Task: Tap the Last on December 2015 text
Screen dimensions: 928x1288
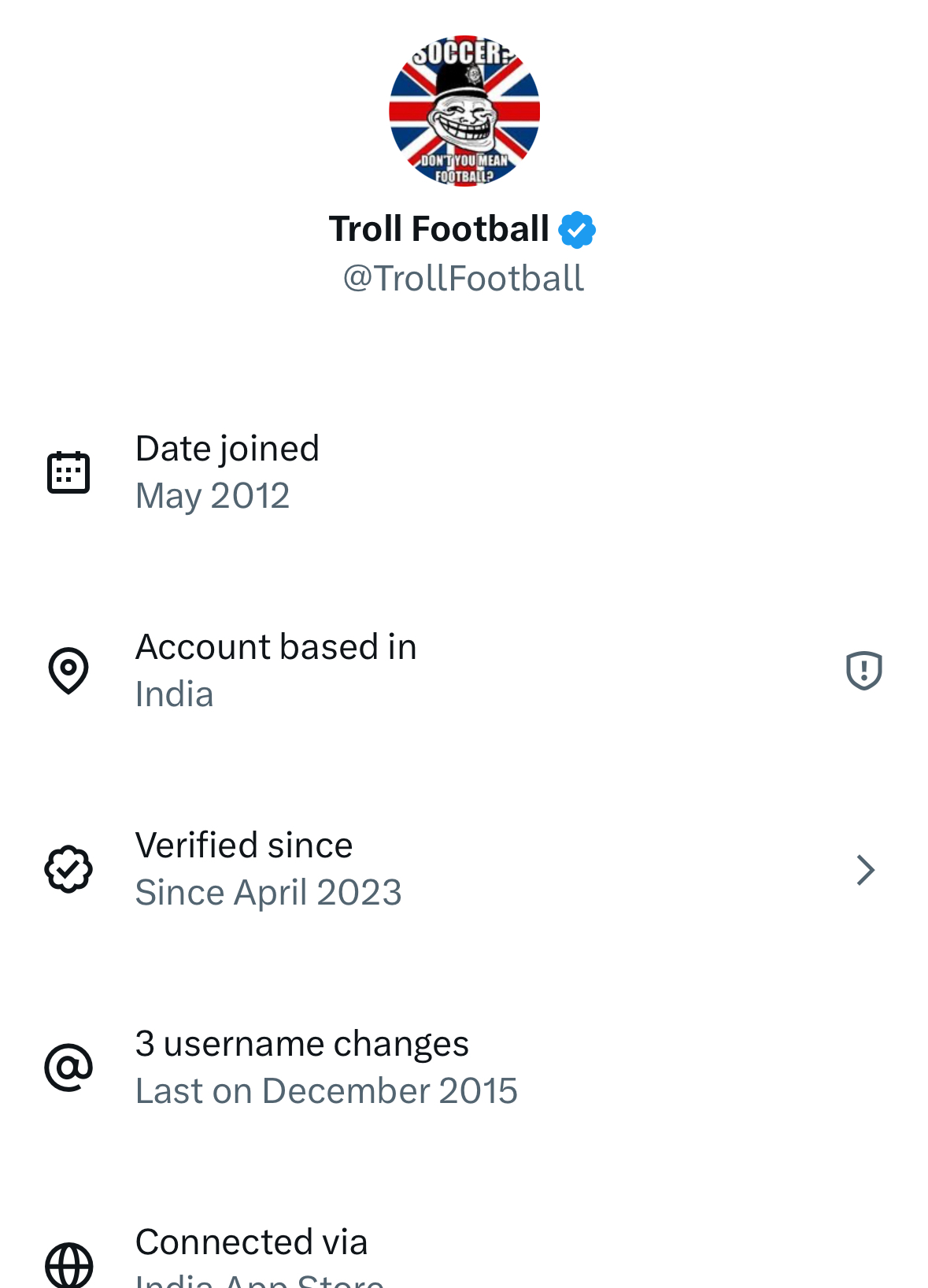Action: click(326, 1091)
